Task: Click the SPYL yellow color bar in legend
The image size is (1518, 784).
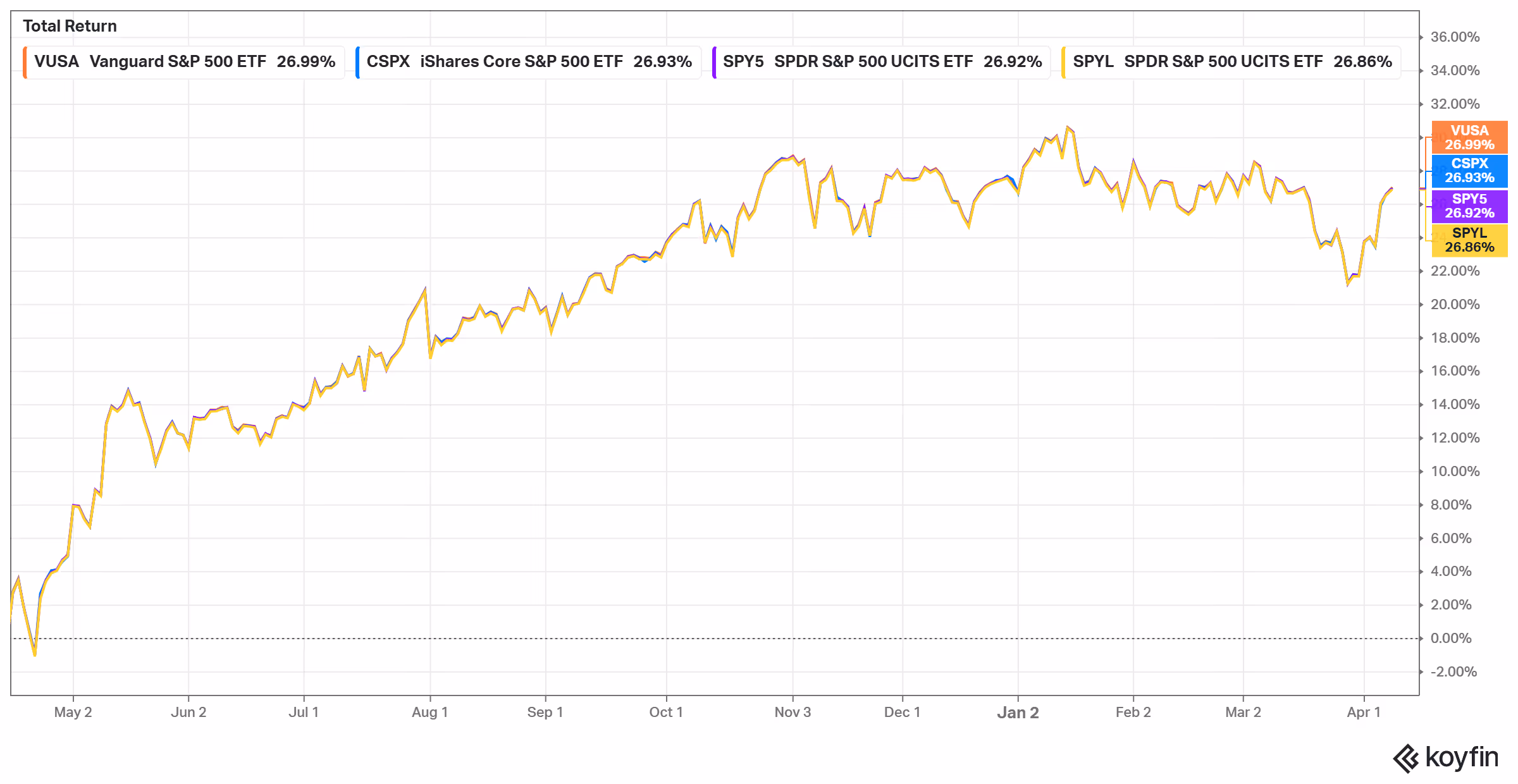Action: (1063, 62)
